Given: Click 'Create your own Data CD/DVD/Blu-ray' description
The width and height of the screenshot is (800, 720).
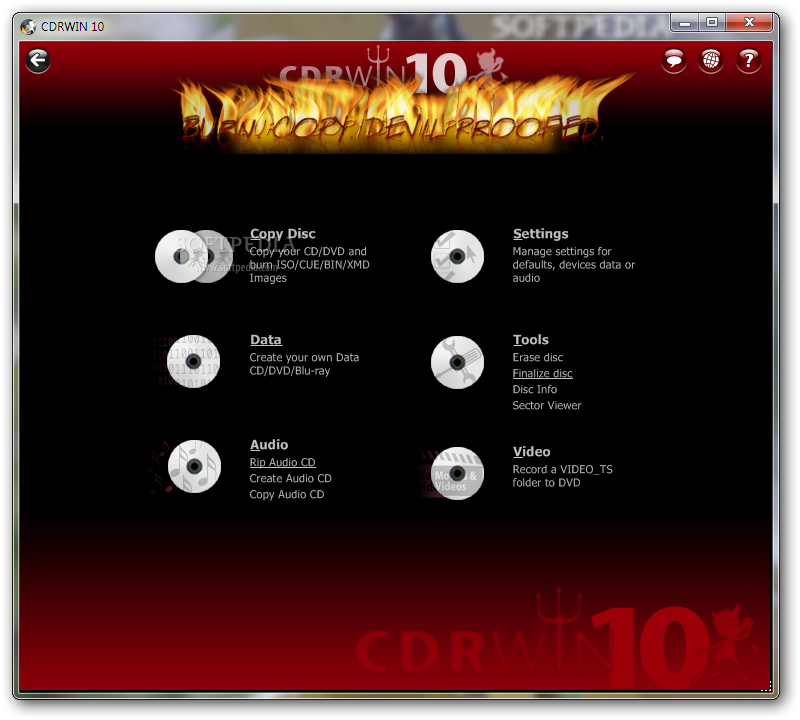Looking at the screenshot, I should [304, 364].
